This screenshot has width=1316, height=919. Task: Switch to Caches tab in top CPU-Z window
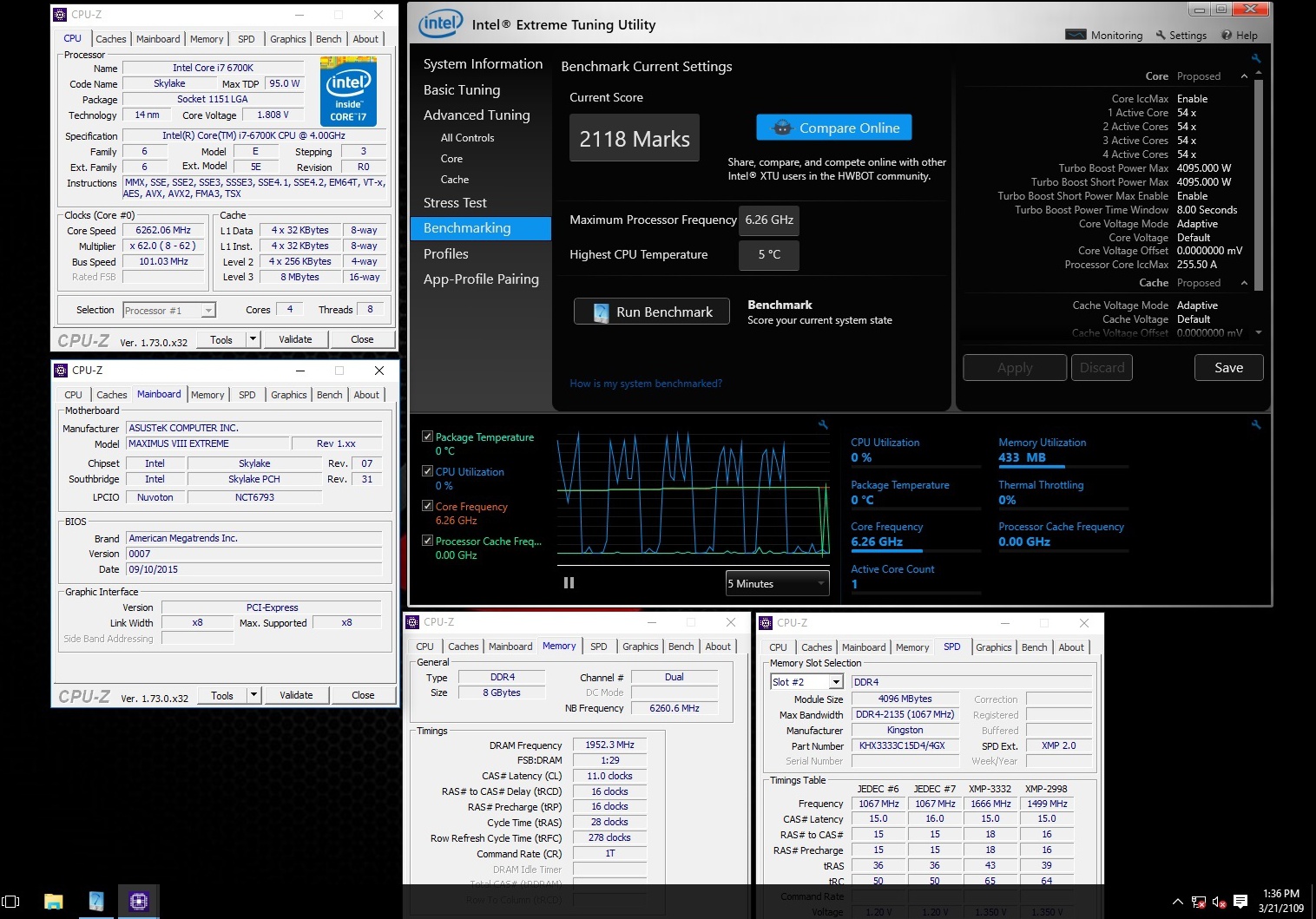[111, 39]
